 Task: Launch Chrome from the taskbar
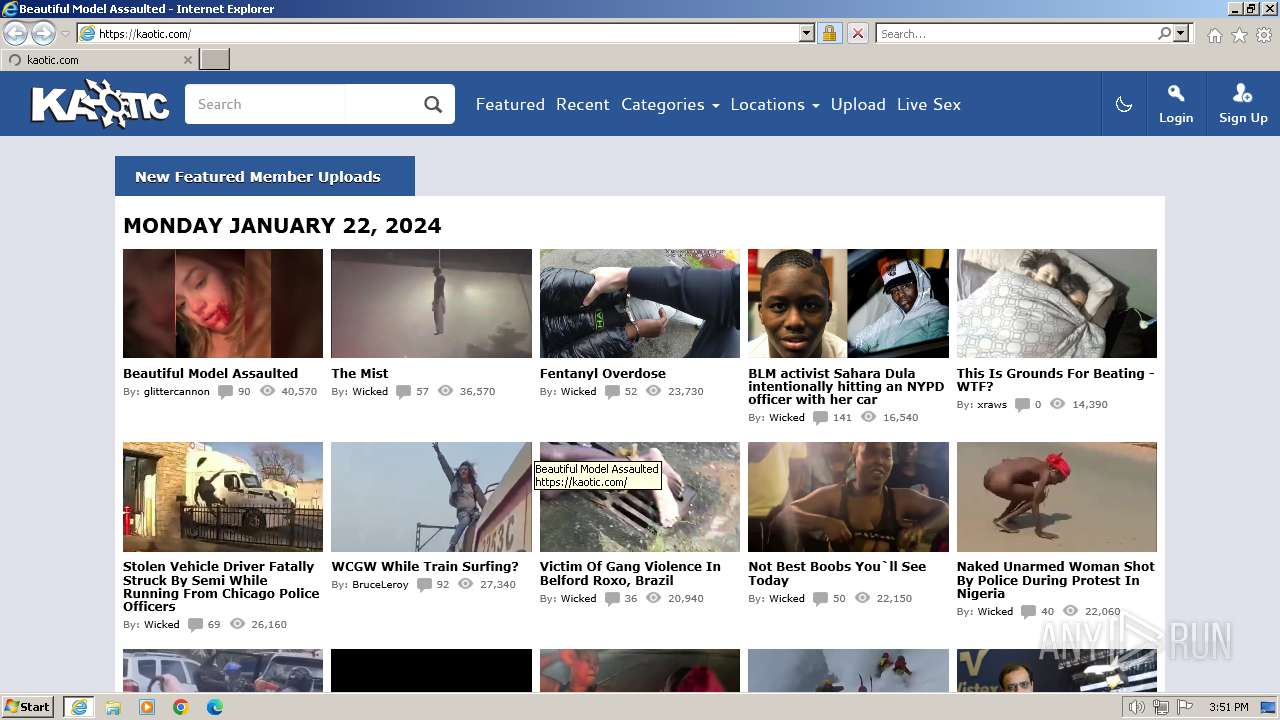tap(181, 707)
